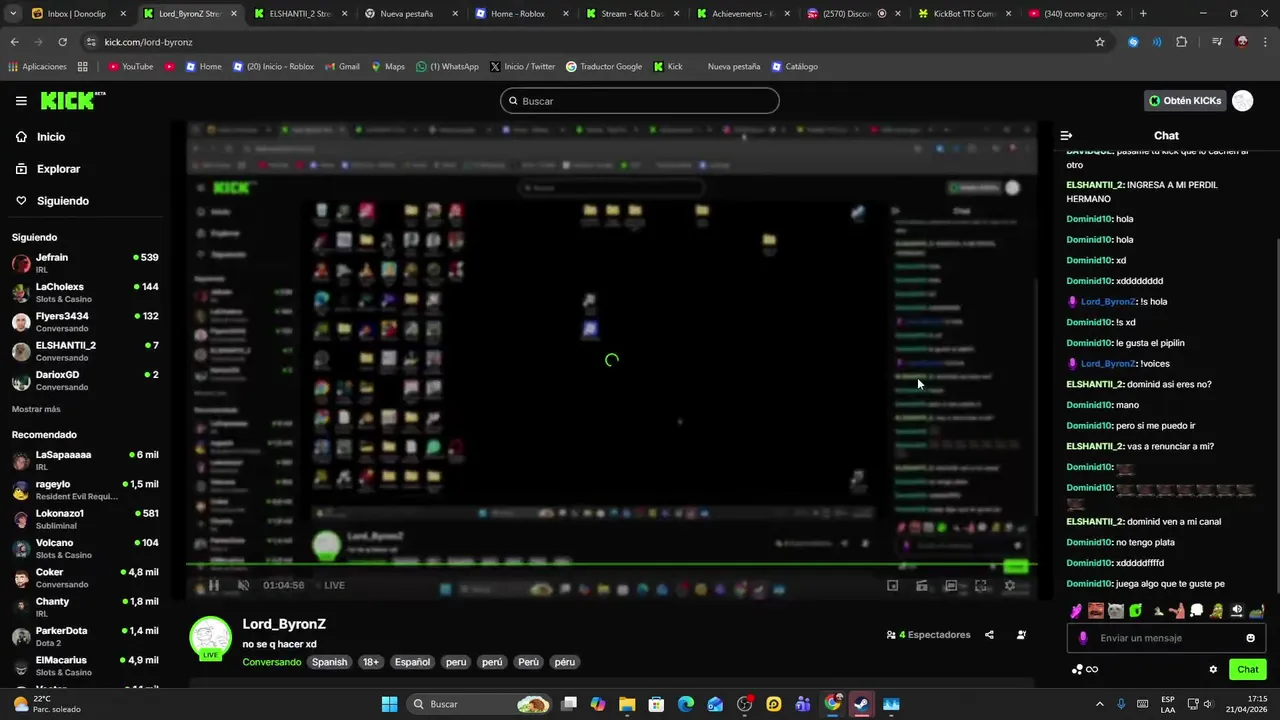The height and width of the screenshot is (720, 1280).
Task: Reload the page
Action: pos(62,42)
